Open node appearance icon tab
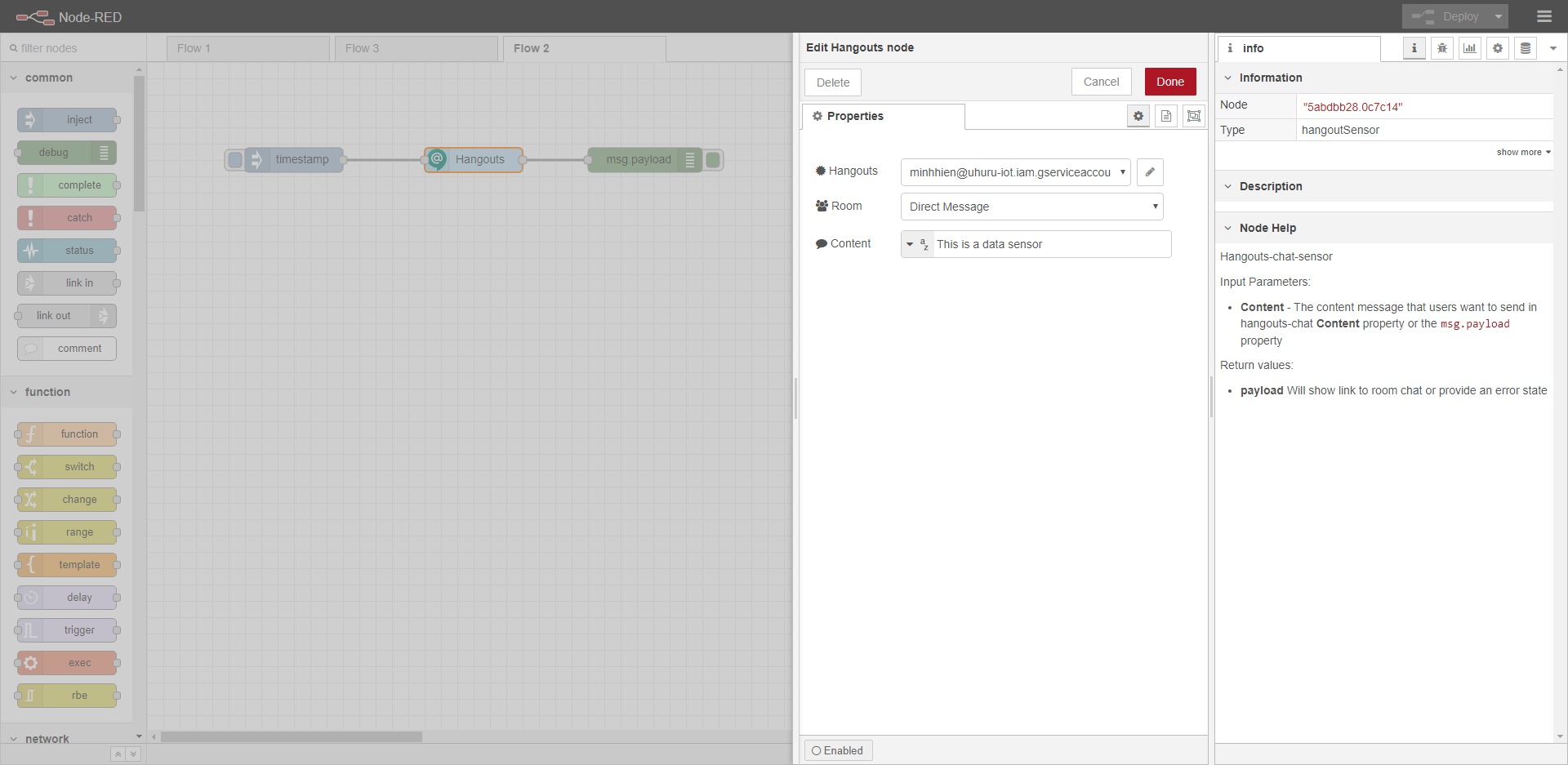Viewport: 1568px width, 765px height. point(1194,116)
